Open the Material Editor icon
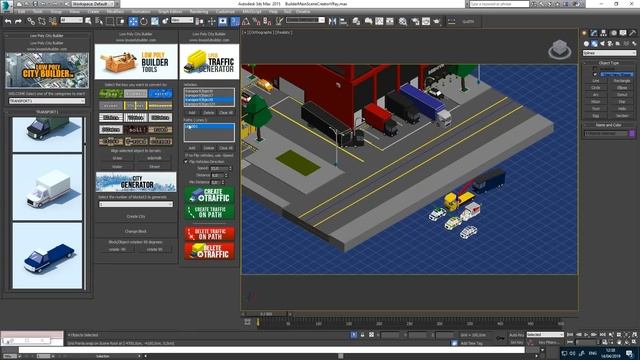The height and width of the screenshot is (360, 640). tap(403, 21)
